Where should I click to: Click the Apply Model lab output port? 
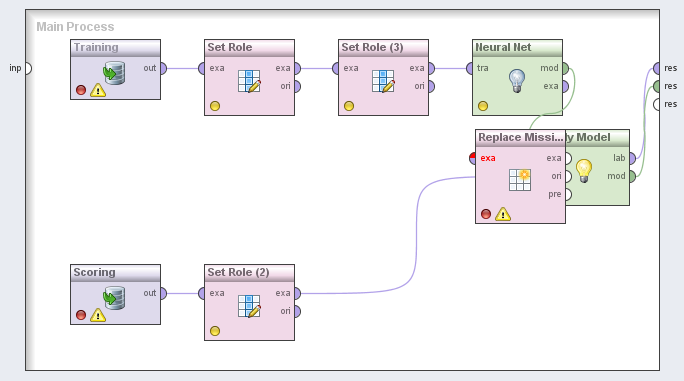633,158
